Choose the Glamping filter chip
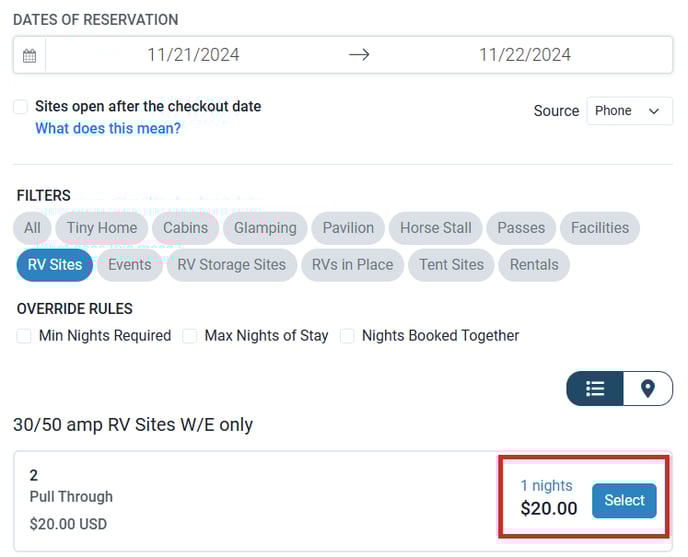This screenshot has height=557, width=688. (x=265, y=228)
